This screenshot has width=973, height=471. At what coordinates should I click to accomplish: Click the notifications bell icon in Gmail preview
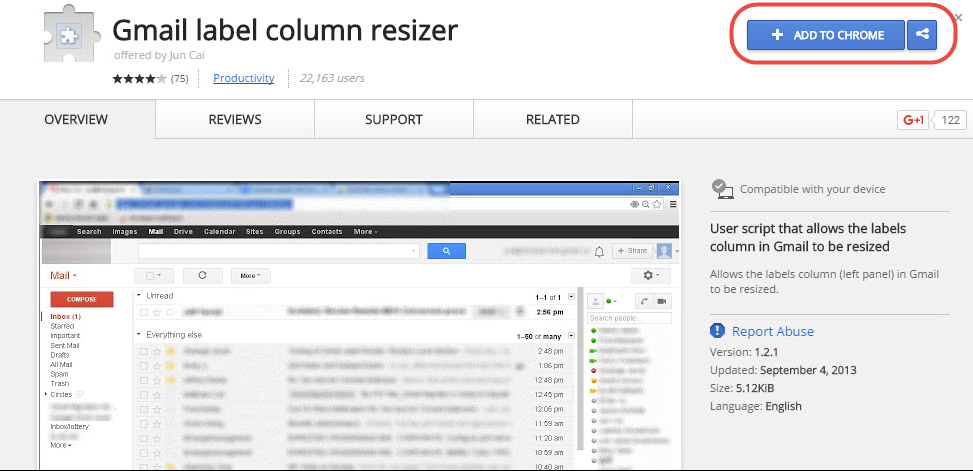pos(599,252)
